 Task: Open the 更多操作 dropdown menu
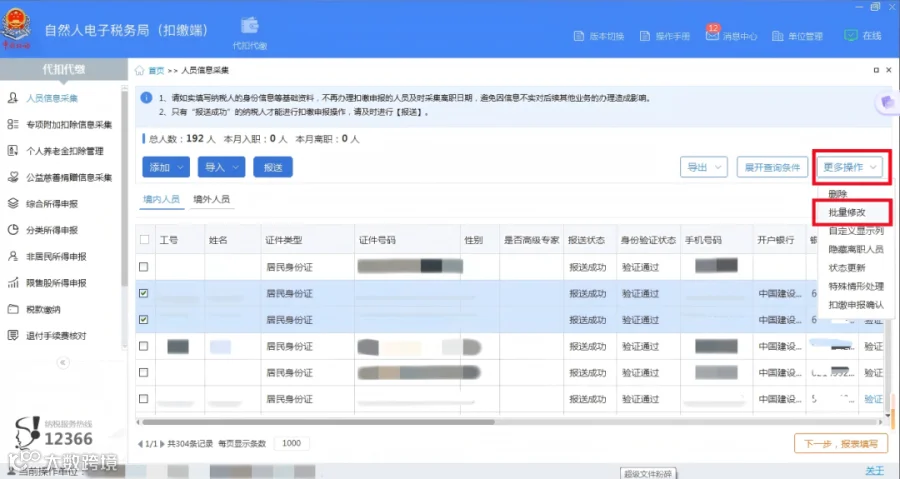click(x=850, y=167)
